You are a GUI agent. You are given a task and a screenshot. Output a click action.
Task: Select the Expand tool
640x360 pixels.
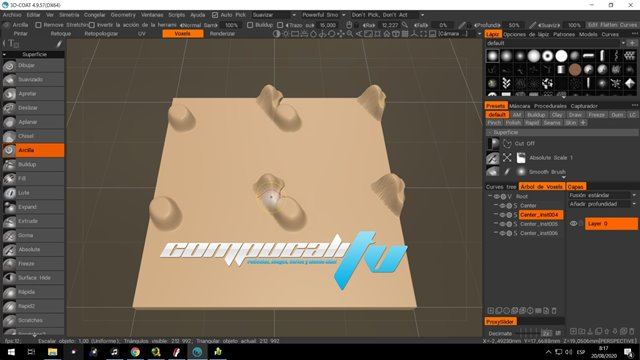tap(33, 207)
